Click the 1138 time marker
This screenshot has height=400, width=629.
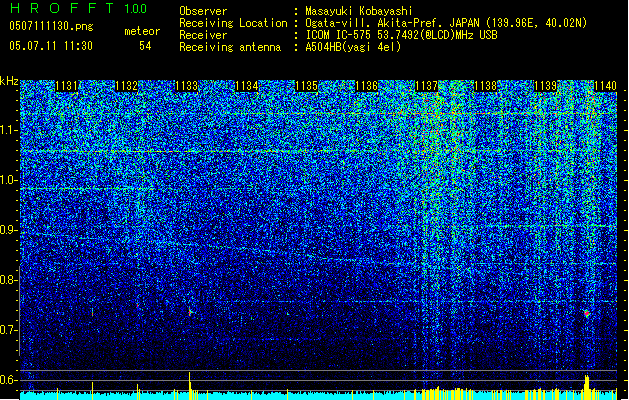pyautogui.click(x=485, y=86)
